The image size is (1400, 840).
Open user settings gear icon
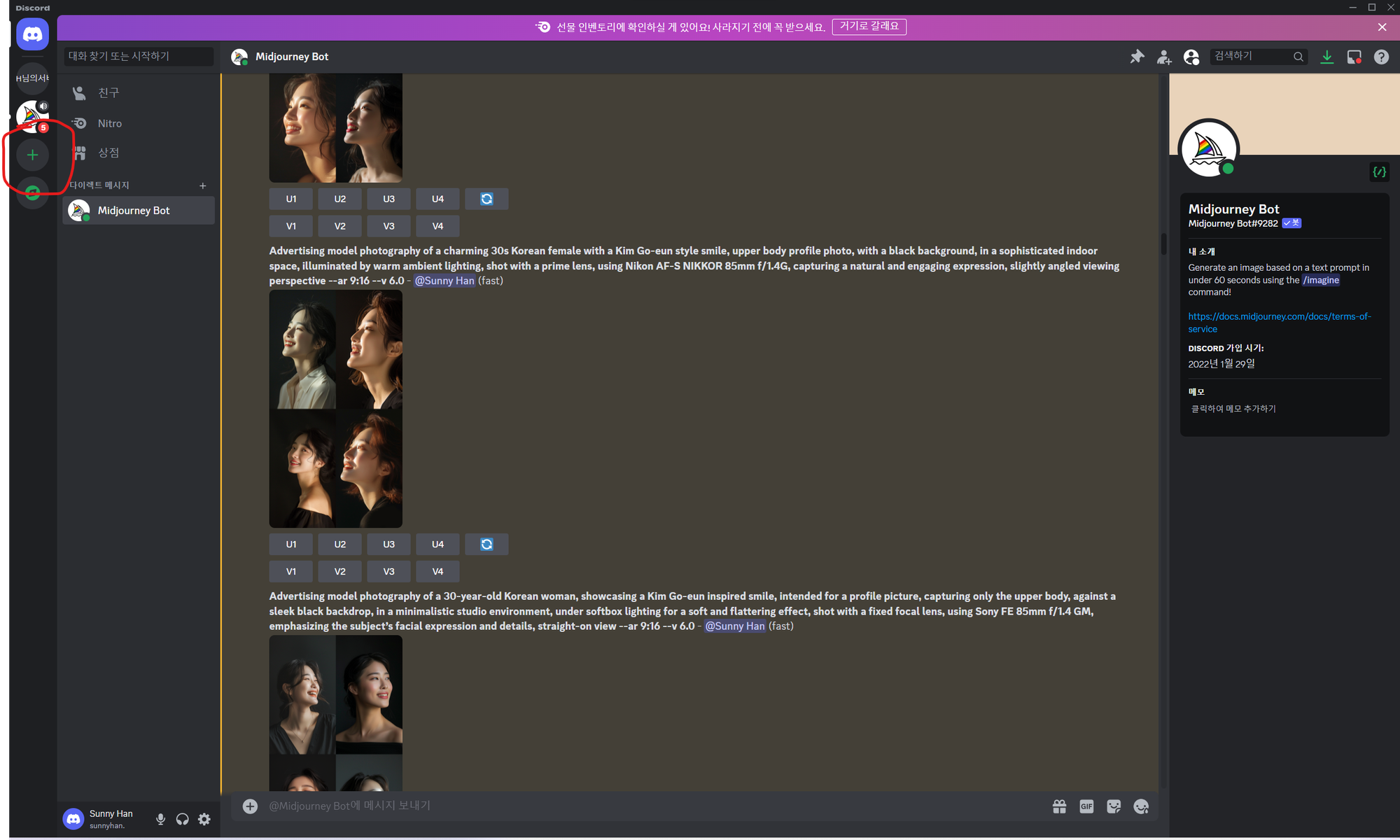tap(204, 819)
